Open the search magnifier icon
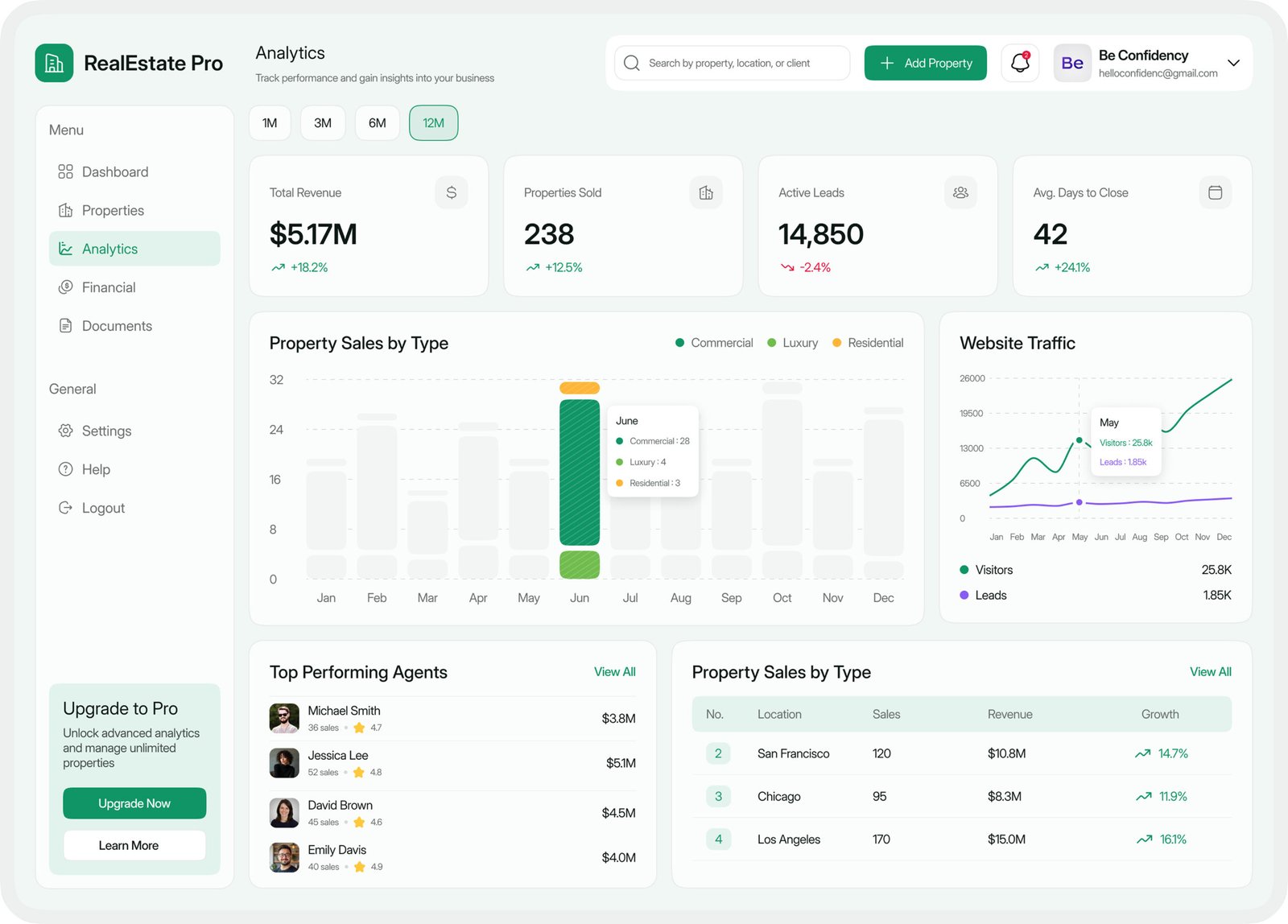Screen dimensions: 1288x924 pos(632,63)
